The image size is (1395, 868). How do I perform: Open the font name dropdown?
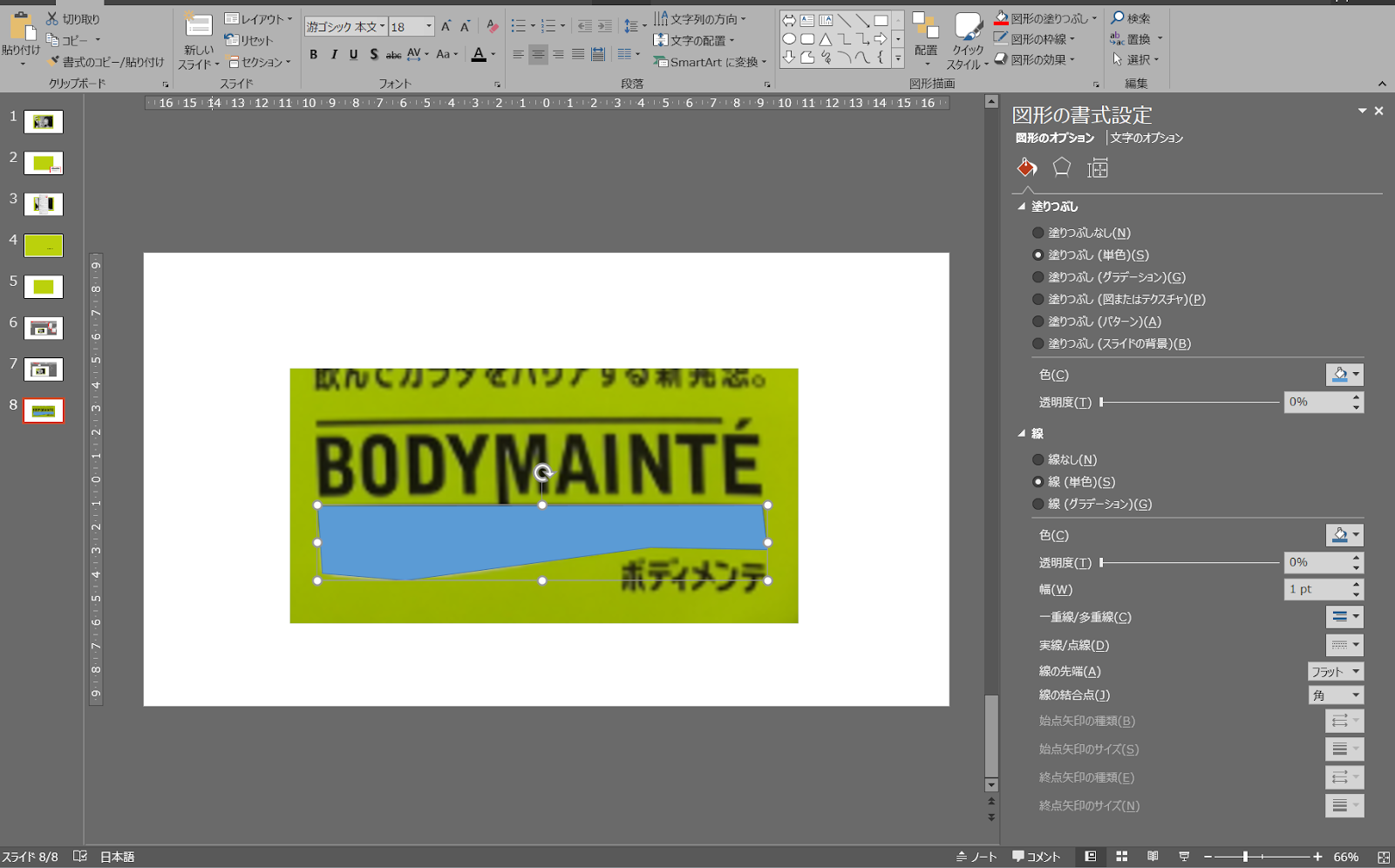382,26
